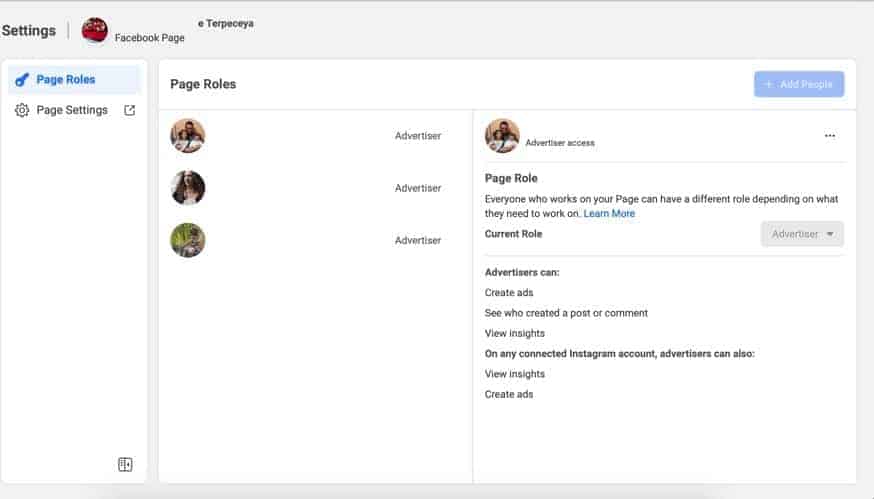Click the Settings heading at the top

coord(29,31)
